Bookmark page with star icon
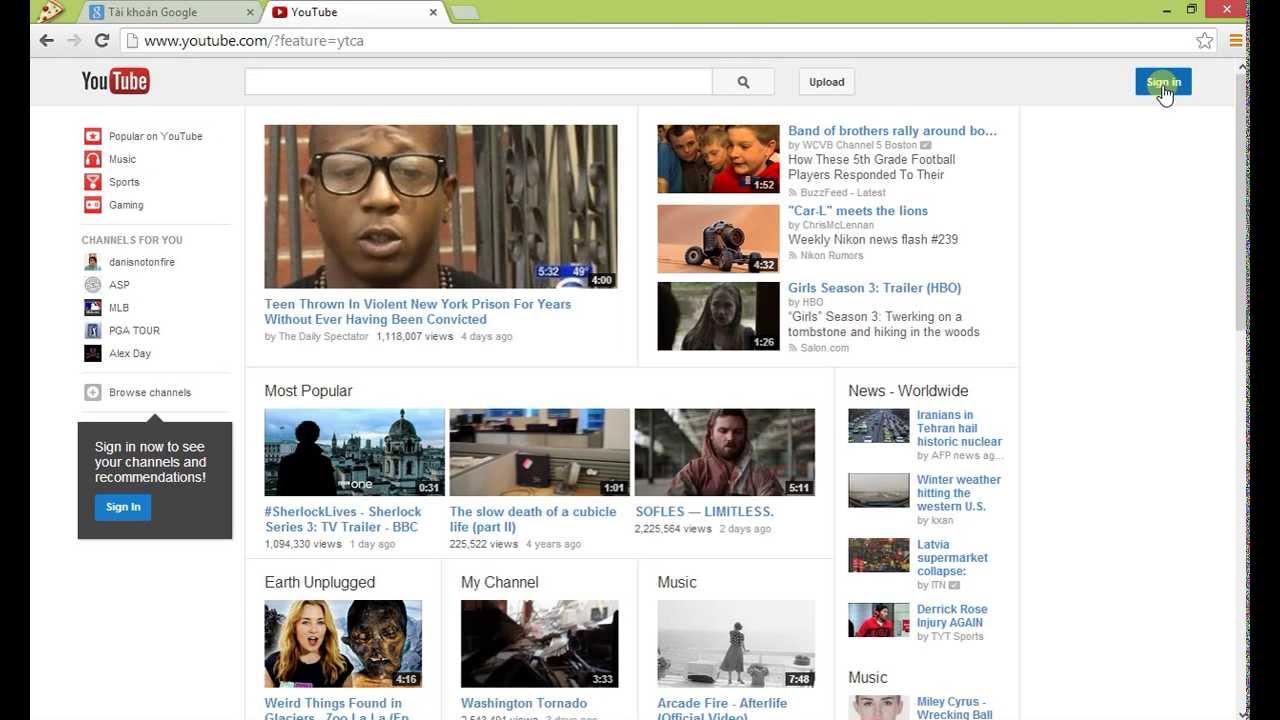1280x720 pixels. tap(1205, 41)
